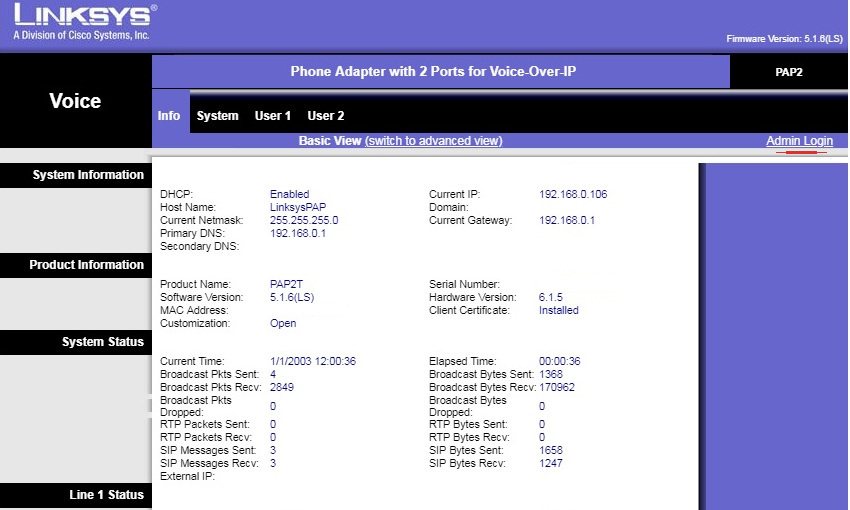
Task: Click the Client Certificate value Installed
Action: click(x=558, y=310)
